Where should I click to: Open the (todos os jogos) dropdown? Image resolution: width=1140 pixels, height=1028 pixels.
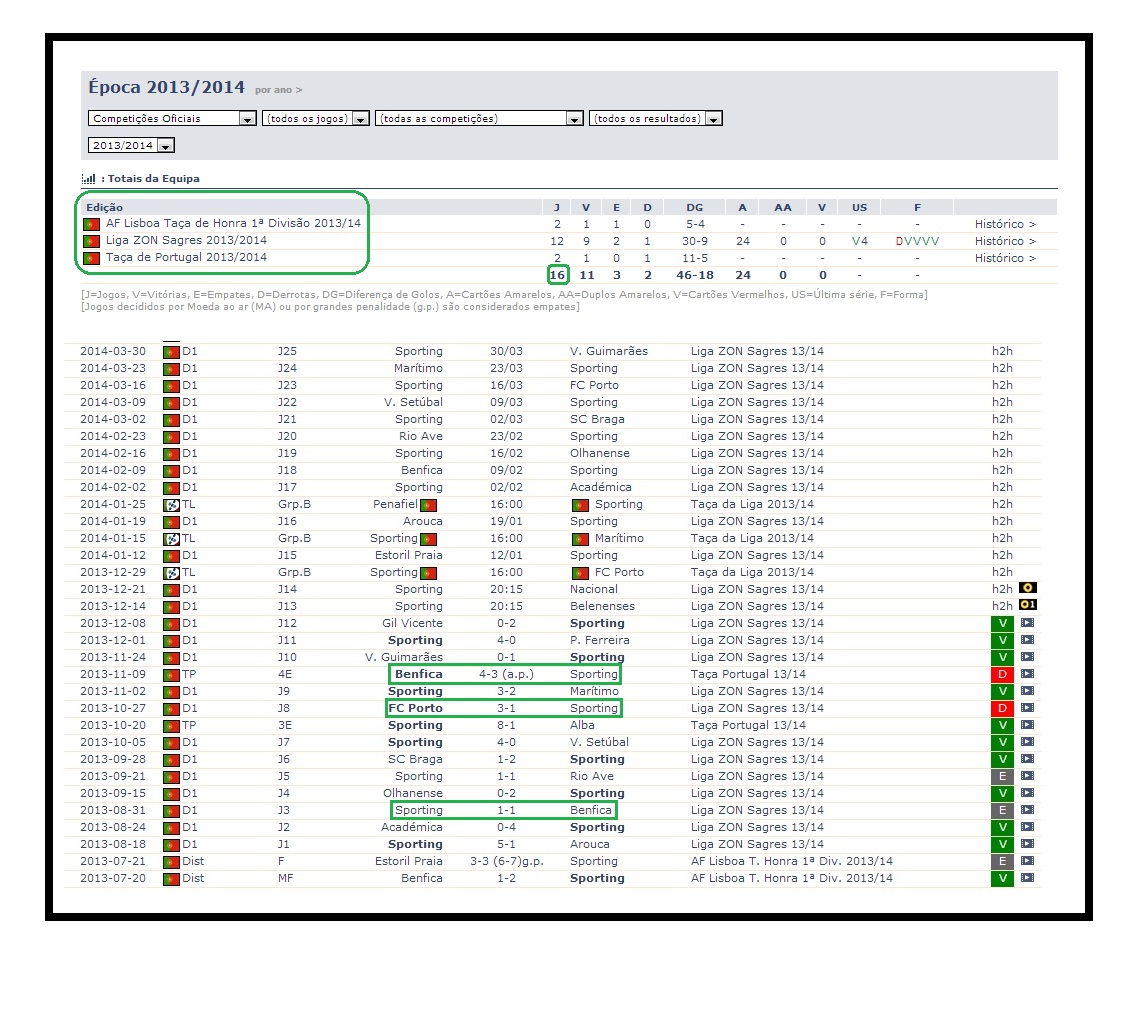[316, 119]
